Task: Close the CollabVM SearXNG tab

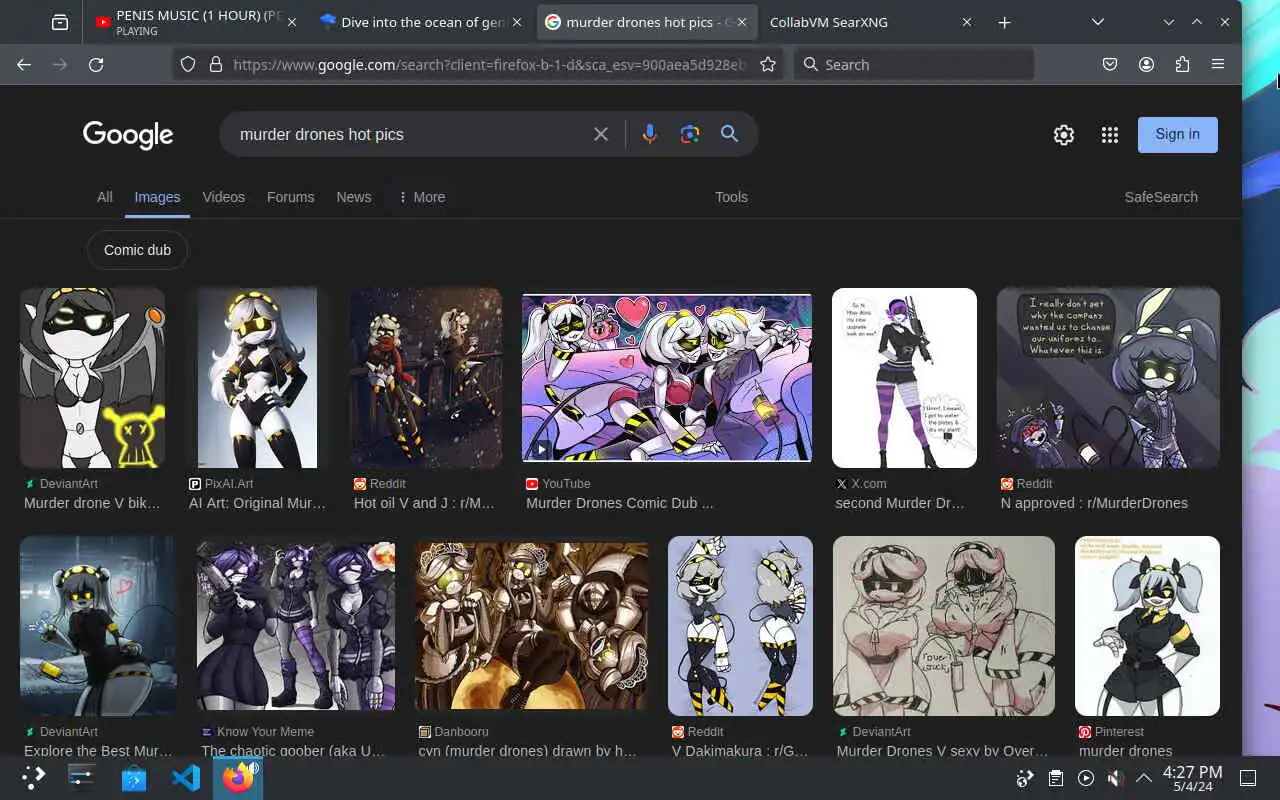Action: coord(967,22)
